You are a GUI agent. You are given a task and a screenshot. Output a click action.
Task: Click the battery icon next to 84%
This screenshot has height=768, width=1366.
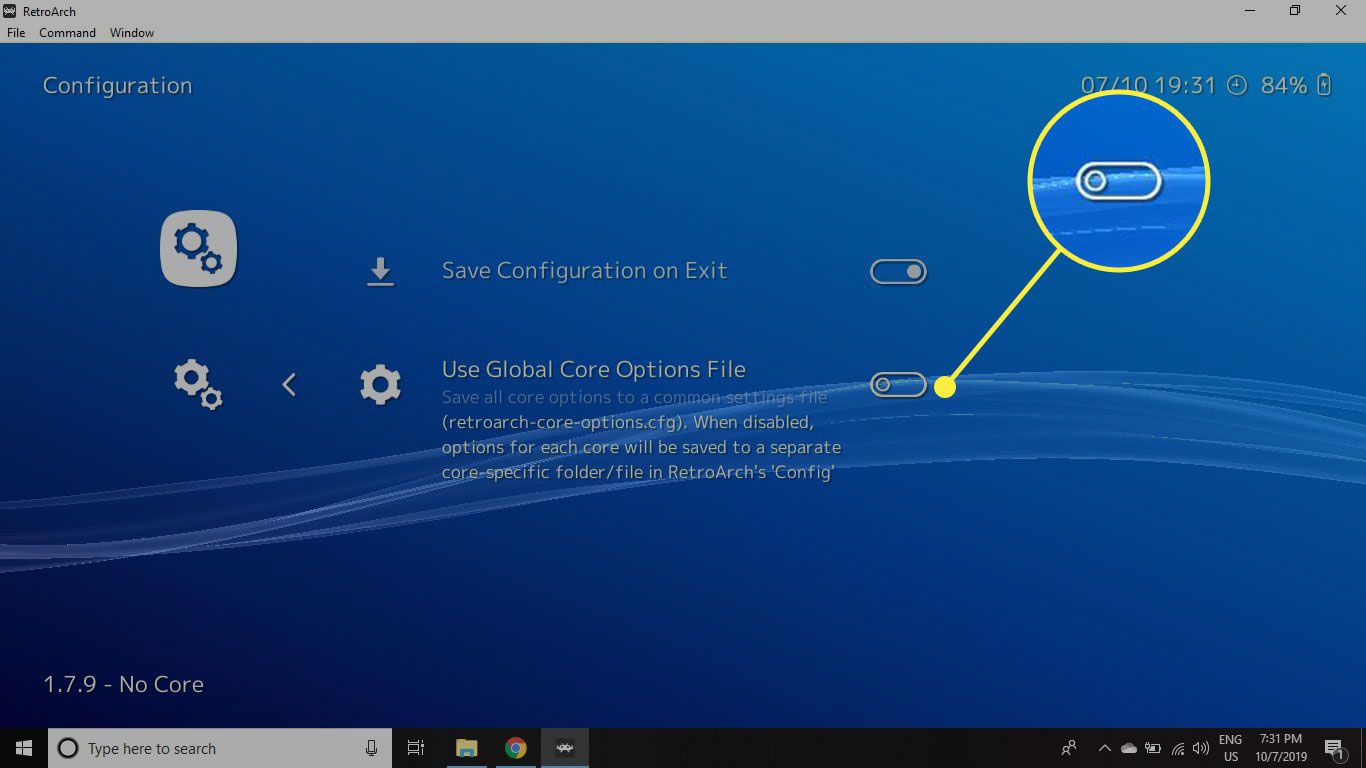pos(1324,85)
